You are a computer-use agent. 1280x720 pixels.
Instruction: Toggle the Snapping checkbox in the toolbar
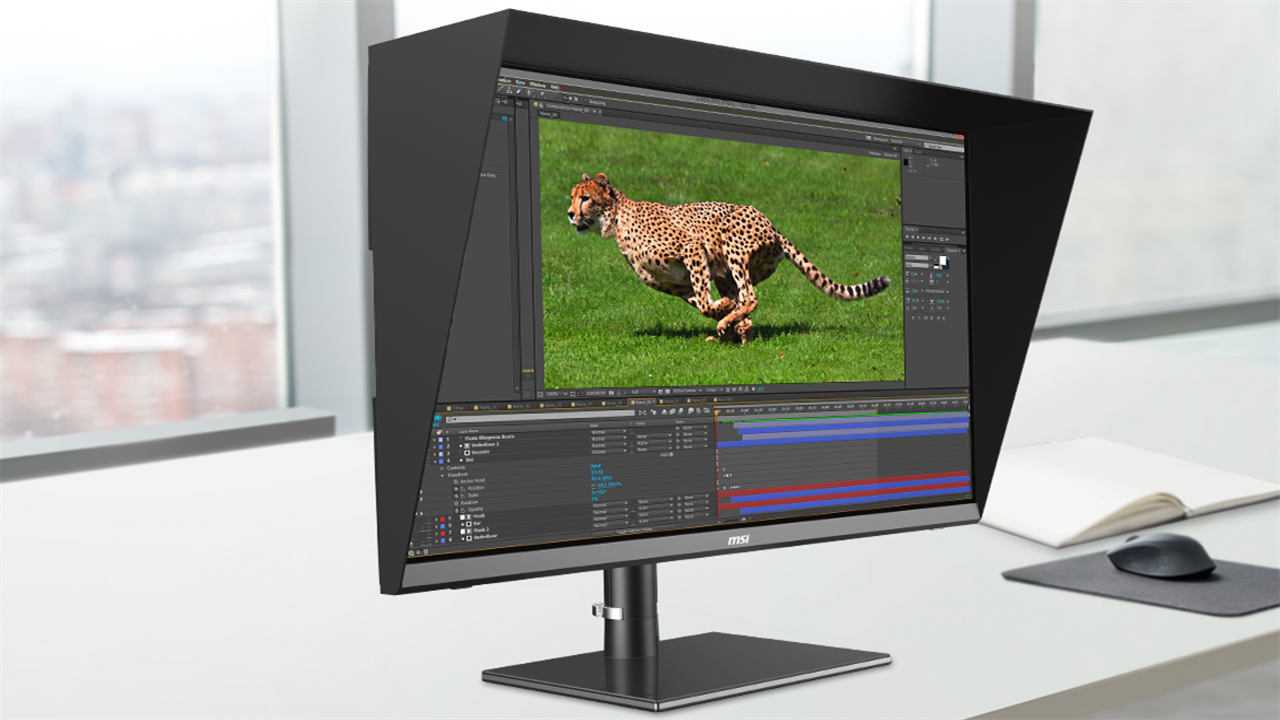pyautogui.click(x=586, y=100)
